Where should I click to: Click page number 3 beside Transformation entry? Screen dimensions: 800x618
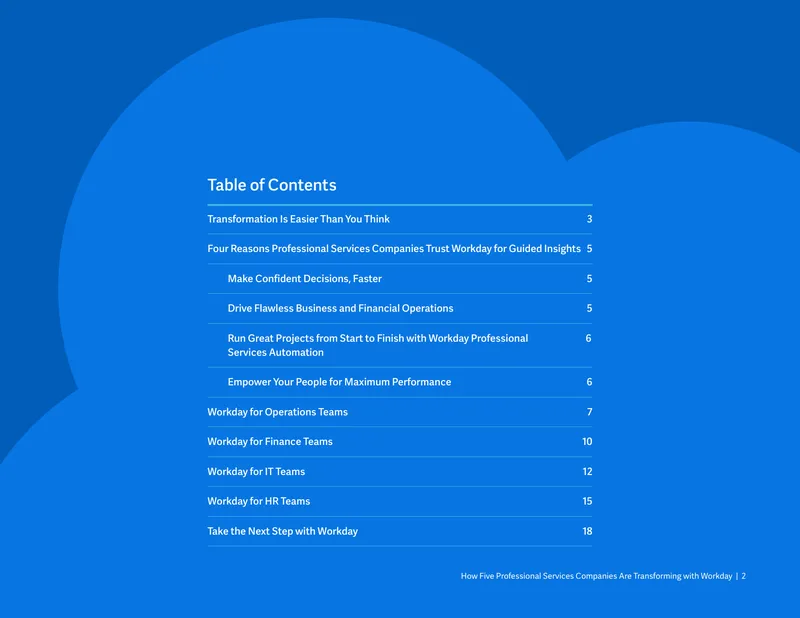coord(589,219)
